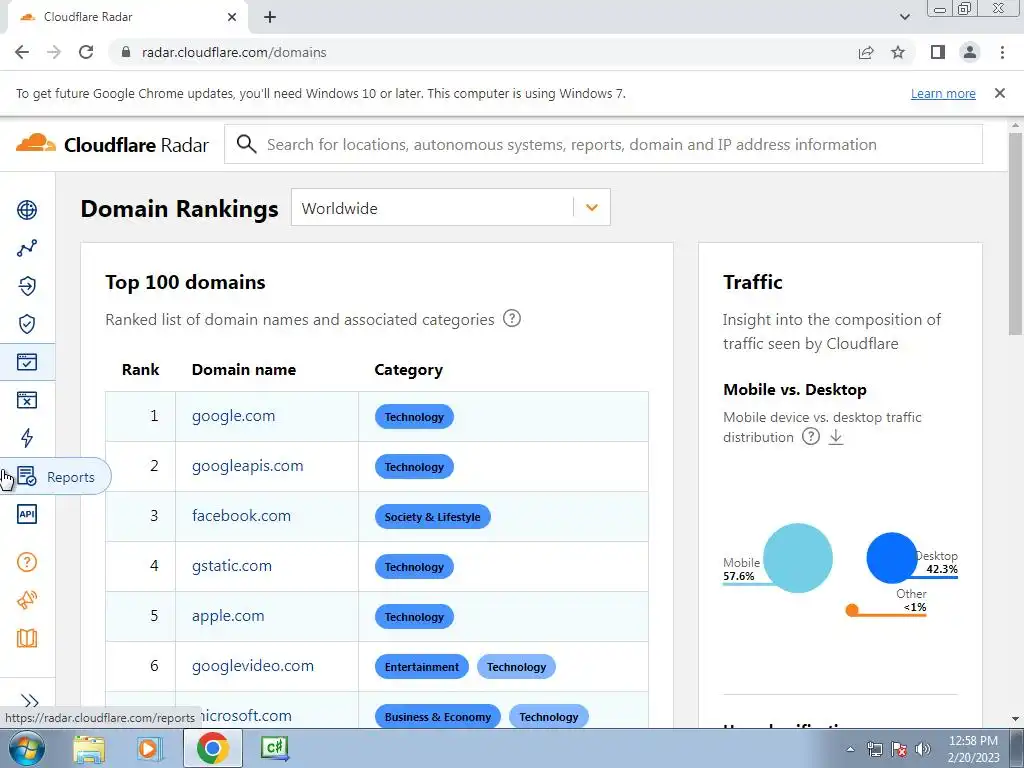Show hidden system tray icons
This screenshot has width=1024, height=768.
[850, 749]
